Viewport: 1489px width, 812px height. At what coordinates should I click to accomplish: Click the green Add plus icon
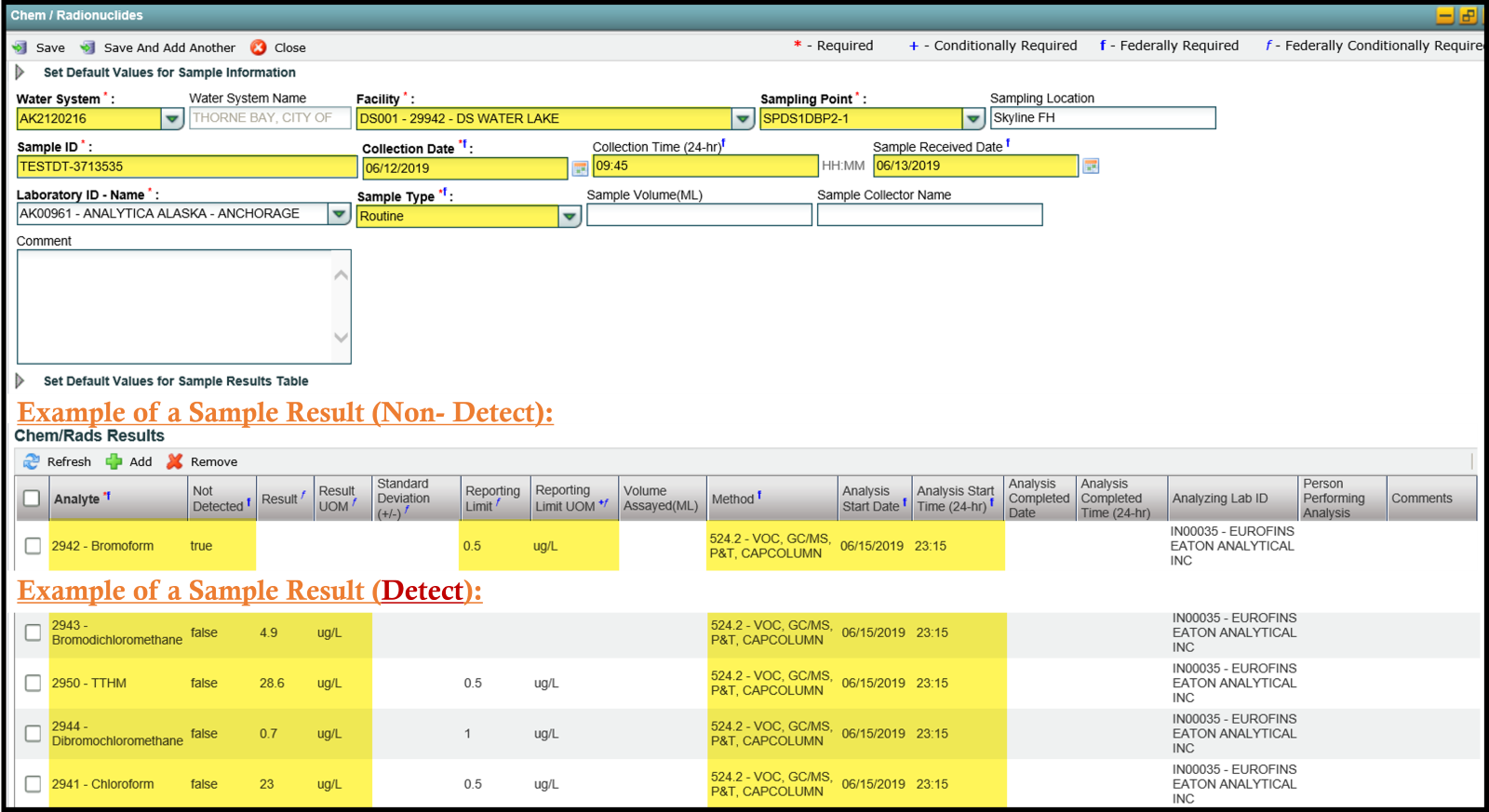[114, 461]
